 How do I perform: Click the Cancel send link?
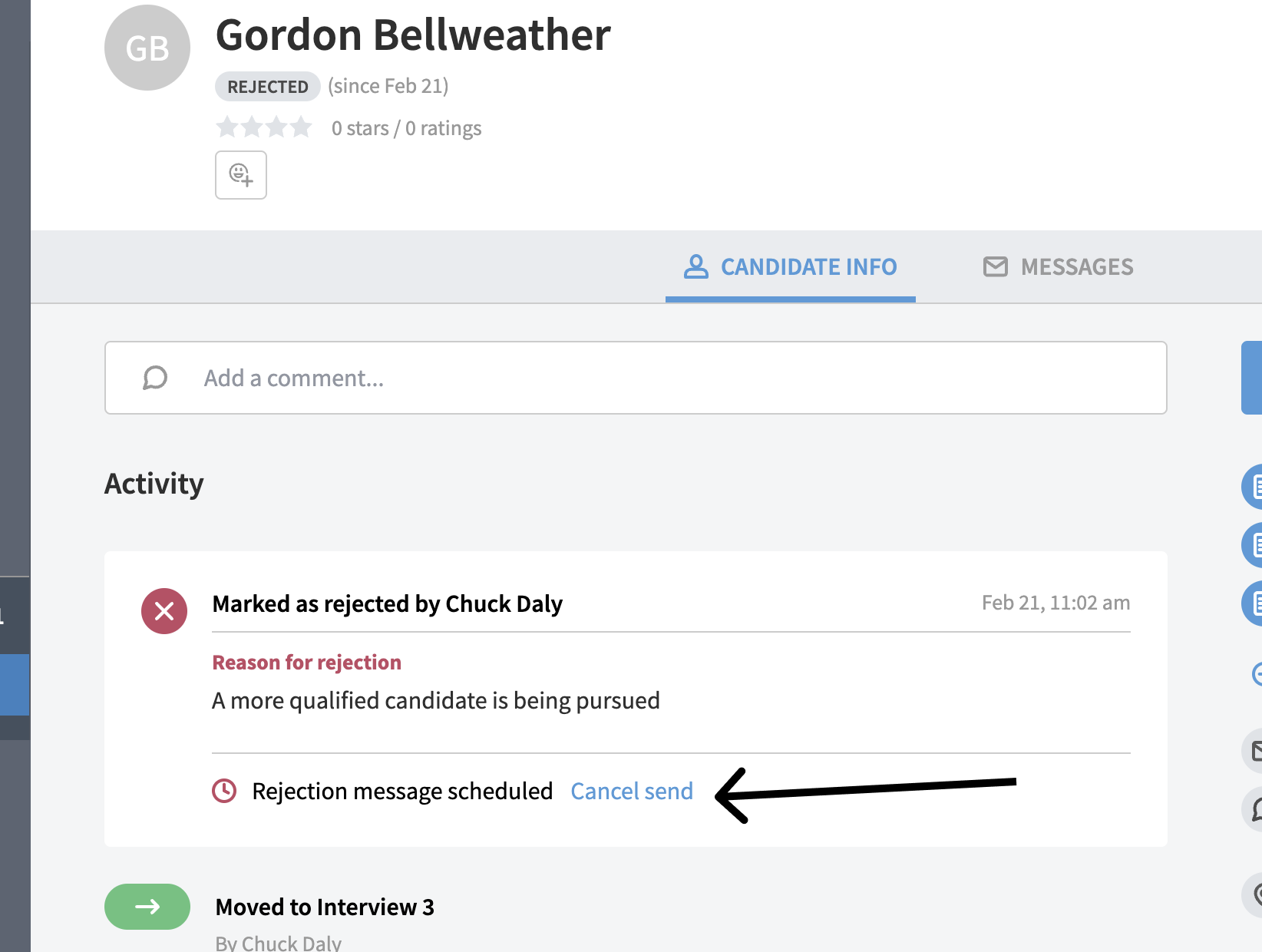[x=631, y=791]
